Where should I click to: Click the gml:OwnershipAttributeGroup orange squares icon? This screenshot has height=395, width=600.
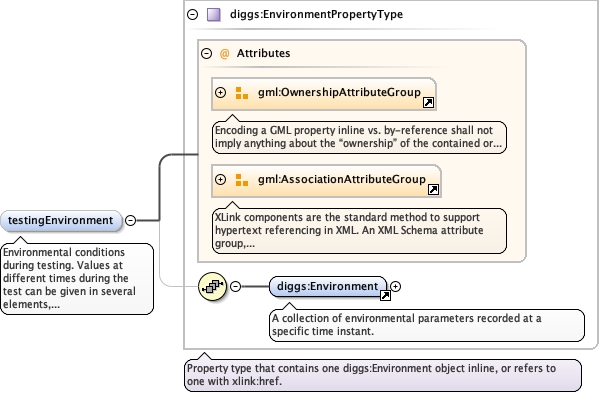click(x=241, y=93)
